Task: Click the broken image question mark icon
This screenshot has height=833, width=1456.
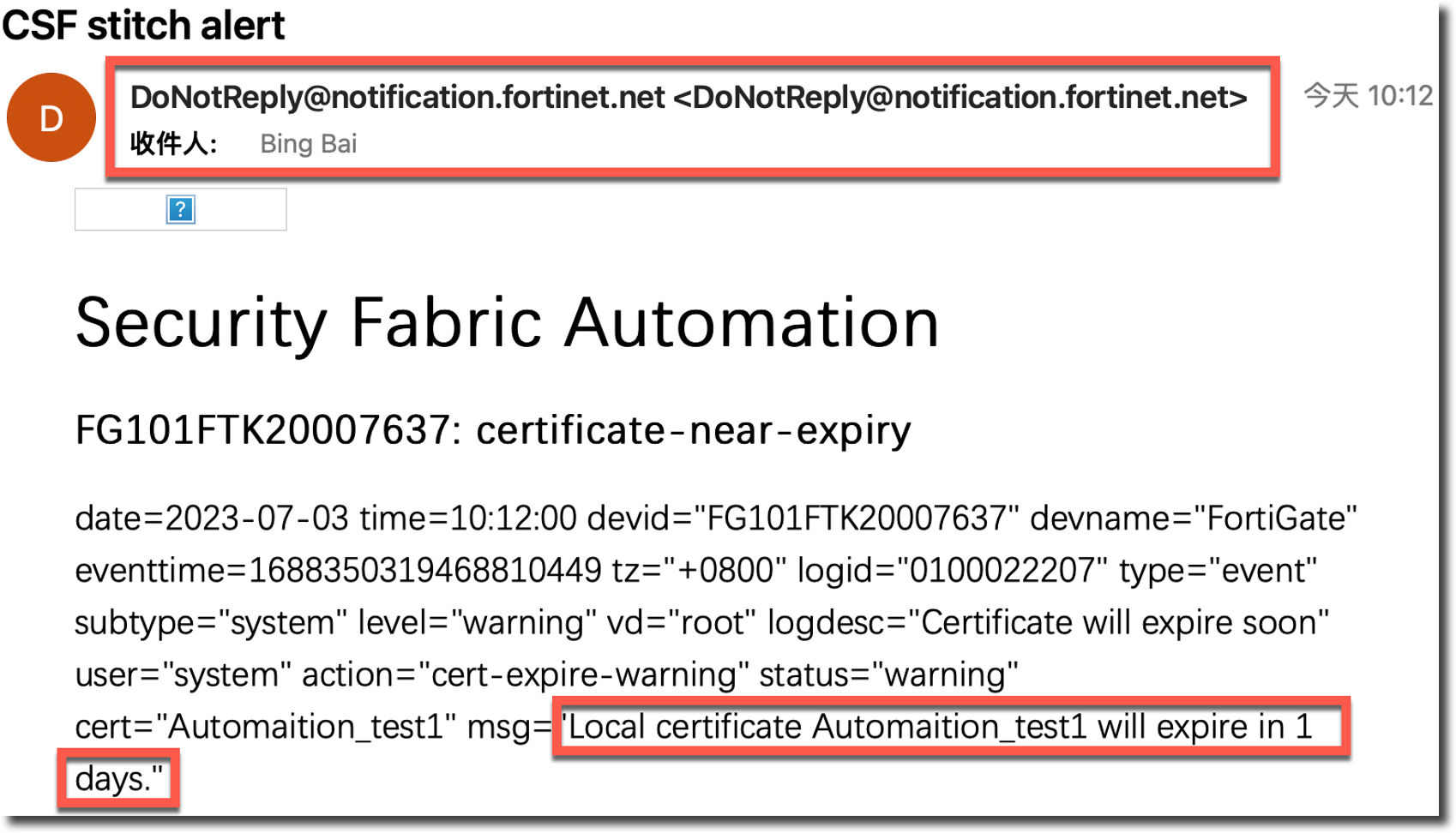Action: point(180,209)
